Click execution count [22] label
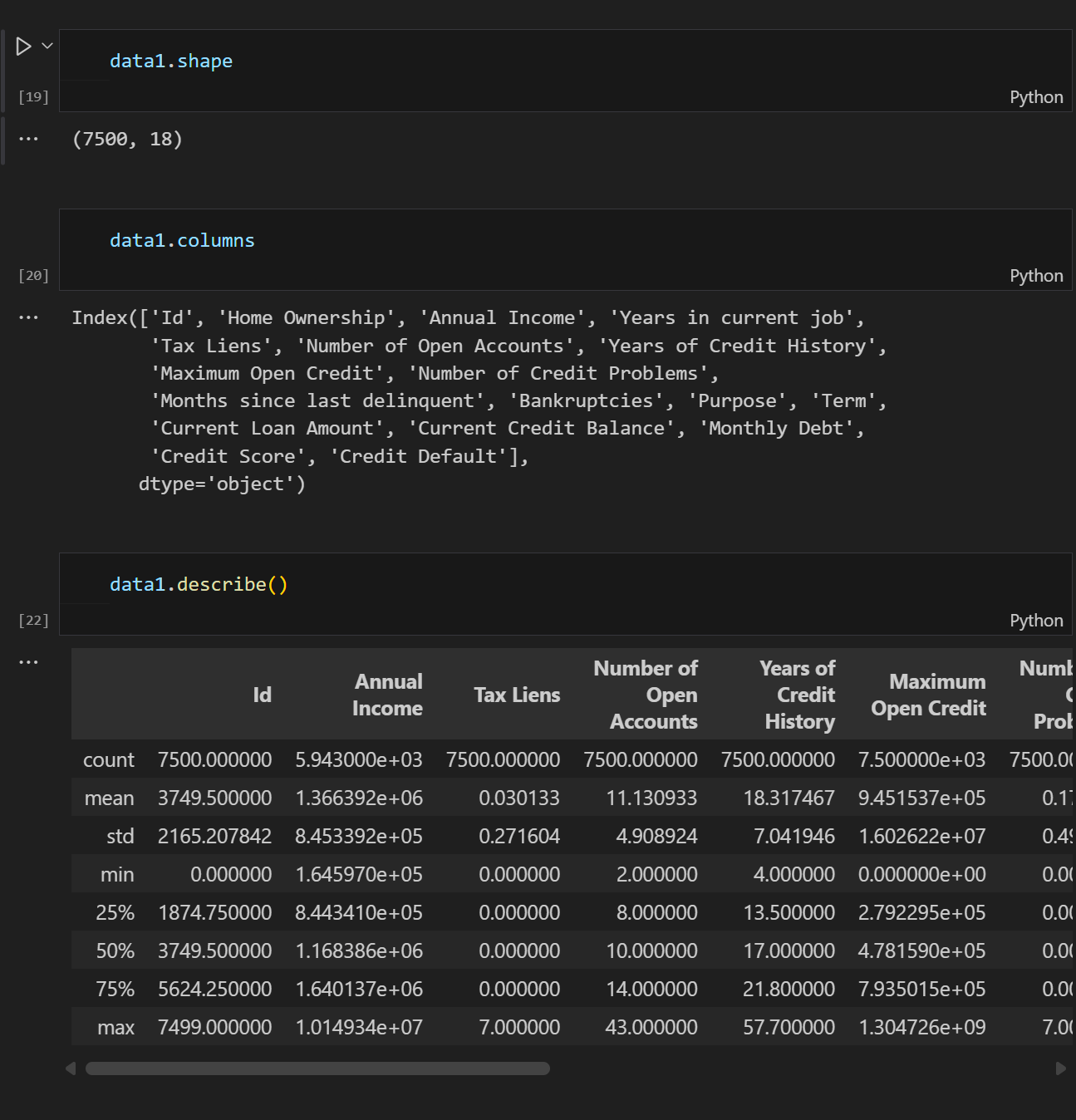Image resolution: width=1076 pixels, height=1120 pixels. pyautogui.click(x=33, y=621)
